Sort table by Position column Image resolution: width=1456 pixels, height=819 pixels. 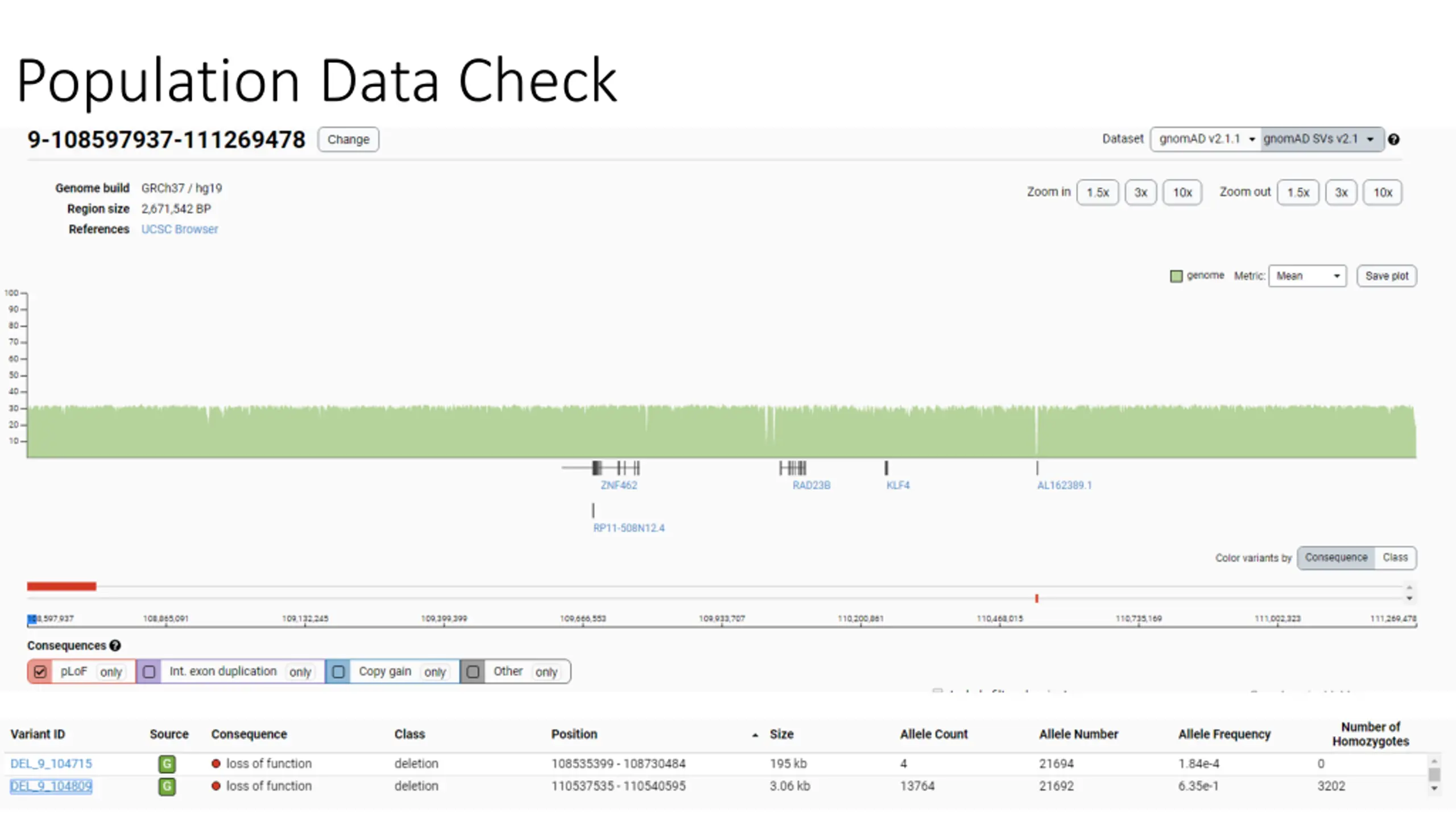click(x=574, y=734)
